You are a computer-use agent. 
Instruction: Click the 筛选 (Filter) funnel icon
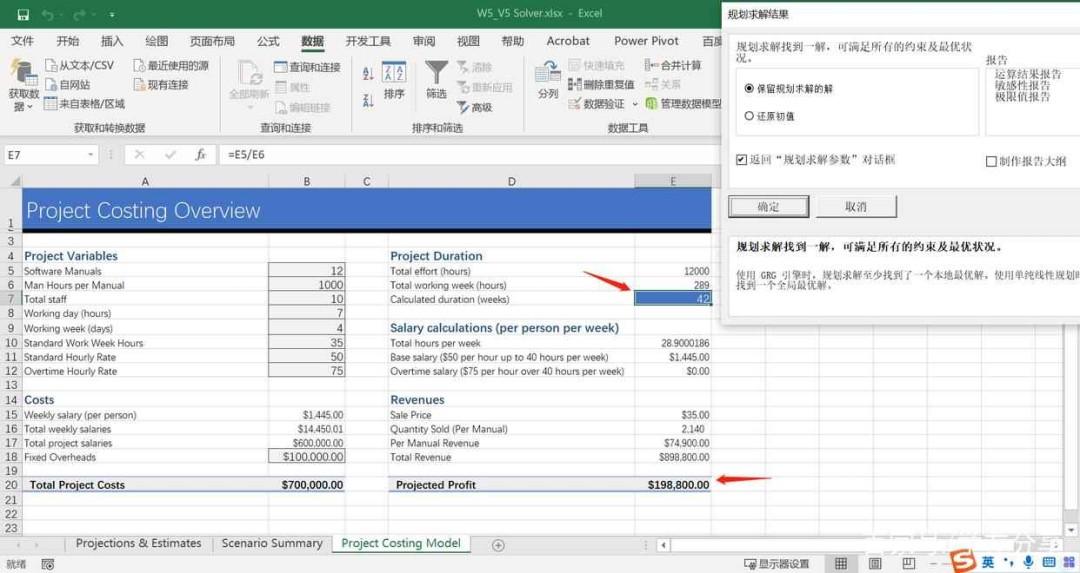436,72
